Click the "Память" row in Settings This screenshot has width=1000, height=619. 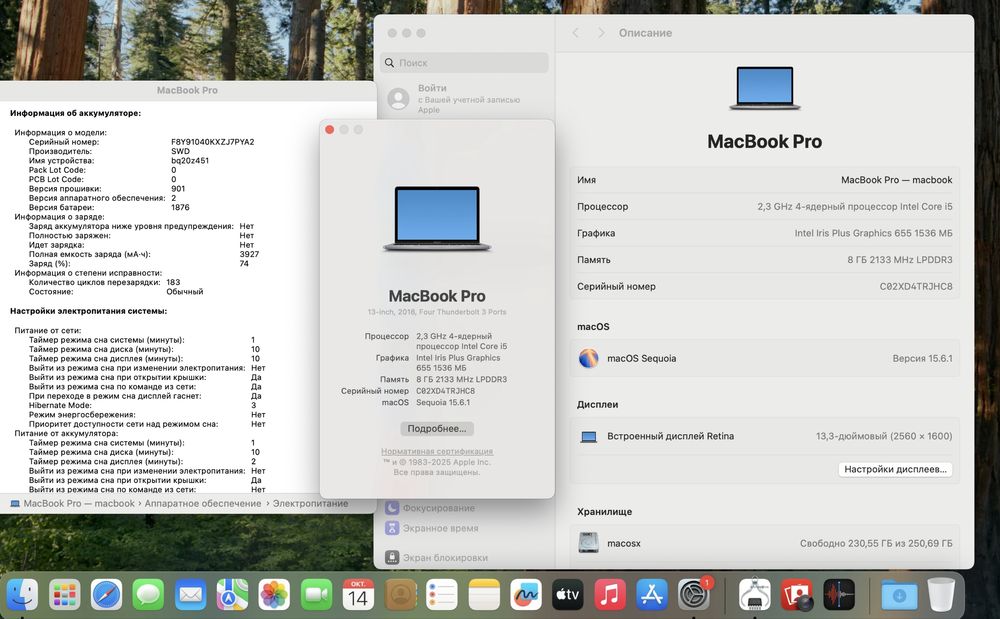pos(764,260)
